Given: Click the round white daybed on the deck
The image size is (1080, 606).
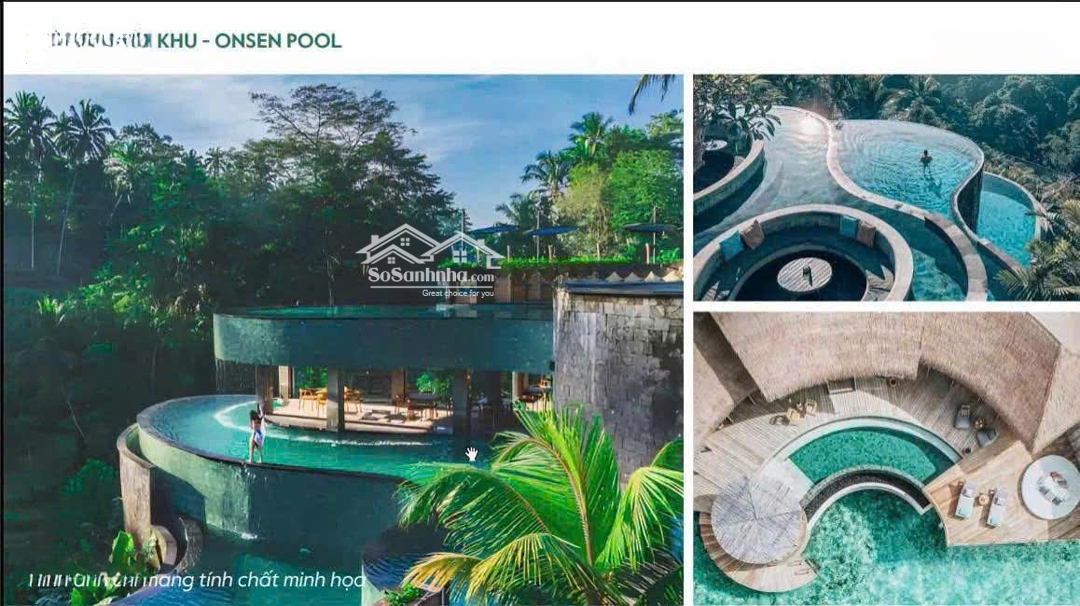Looking at the screenshot, I should point(1050,488).
